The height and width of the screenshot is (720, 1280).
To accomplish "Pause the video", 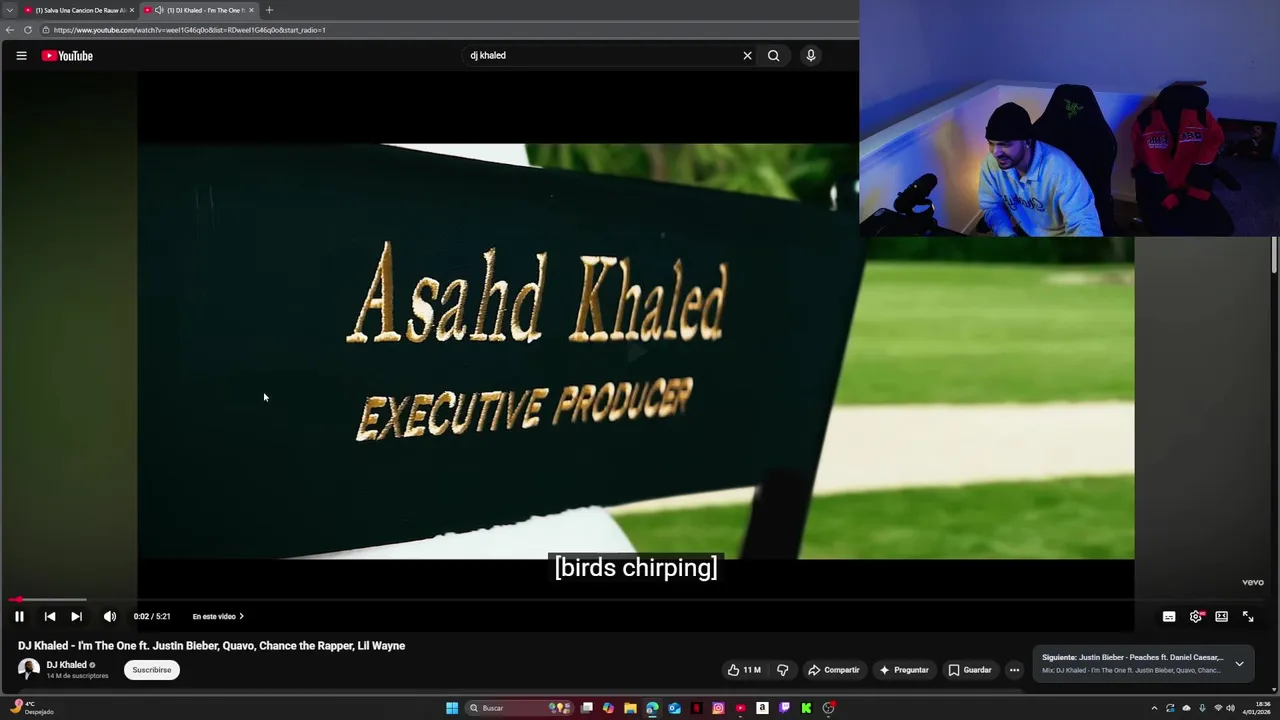I will pos(19,617).
